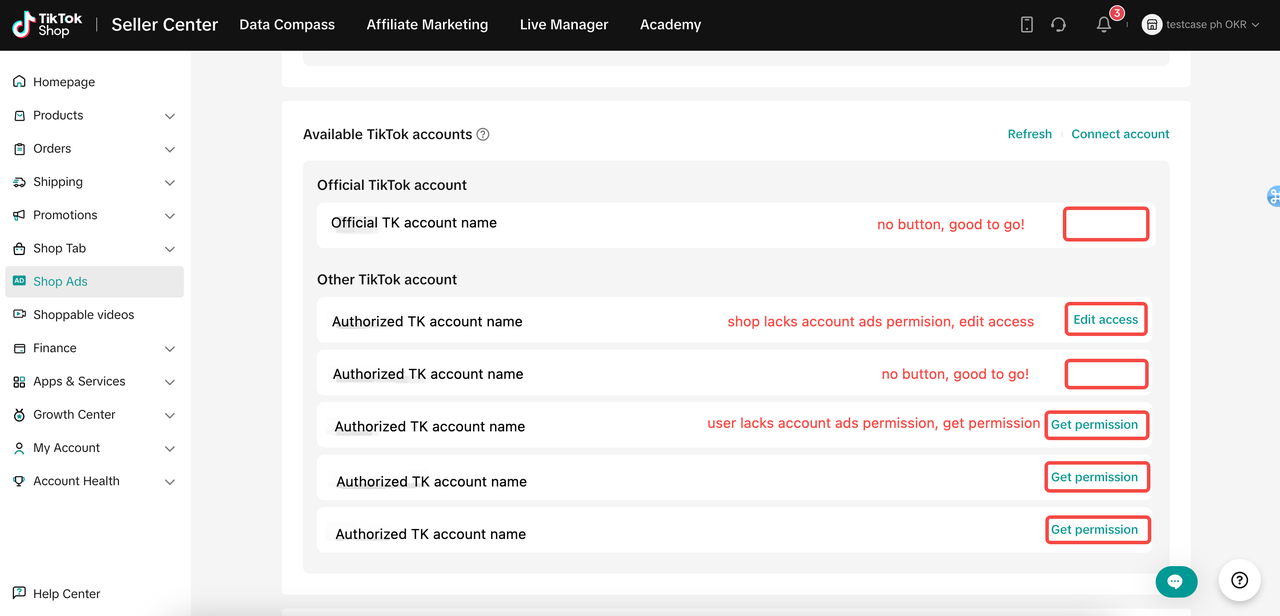Open the mobile phone icon in header

pyautogui.click(x=1027, y=25)
